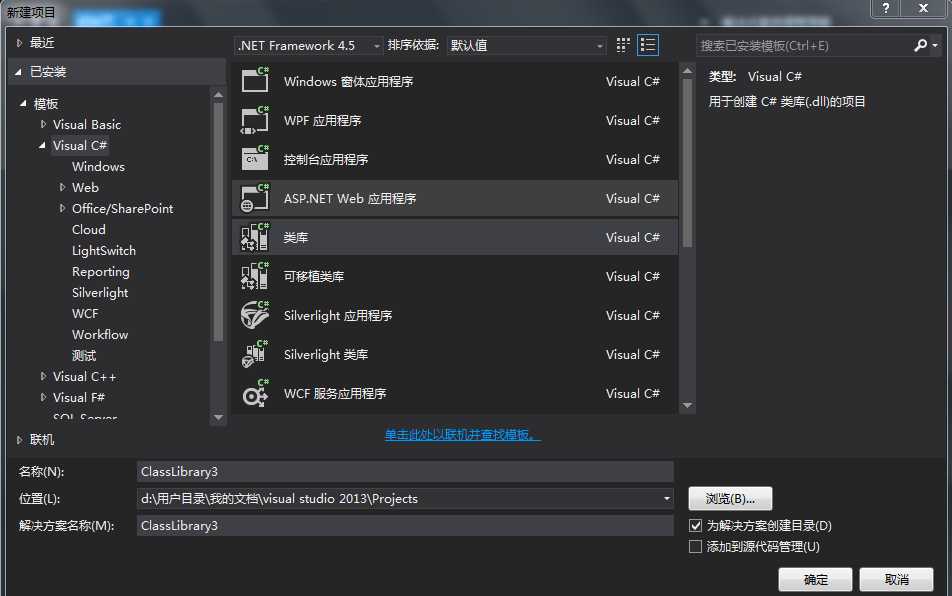Click the WCF 服务应用程序 template name
This screenshot has height=596, width=952.
[335, 394]
